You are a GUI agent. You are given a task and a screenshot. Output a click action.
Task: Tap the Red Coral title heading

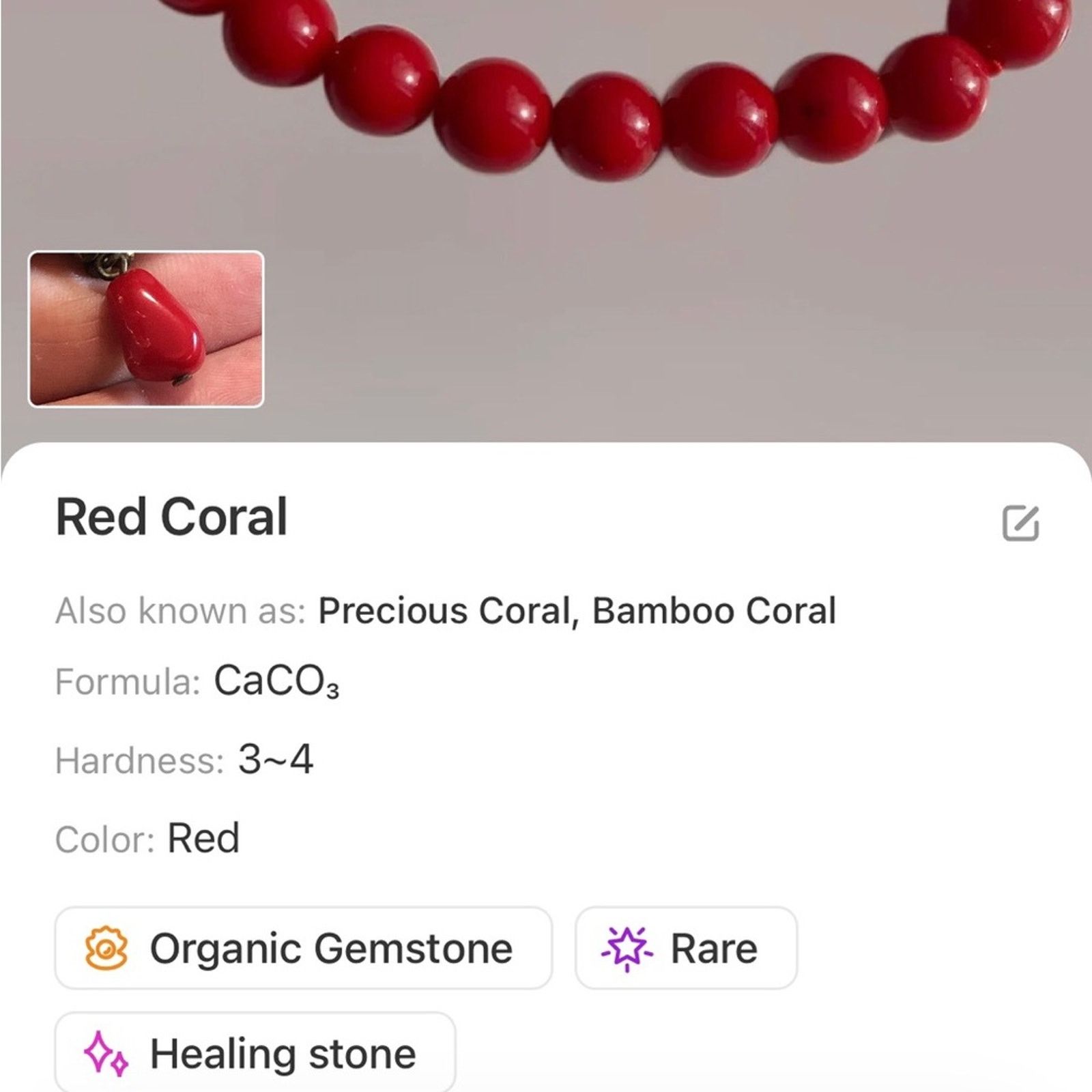[x=171, y=517]
